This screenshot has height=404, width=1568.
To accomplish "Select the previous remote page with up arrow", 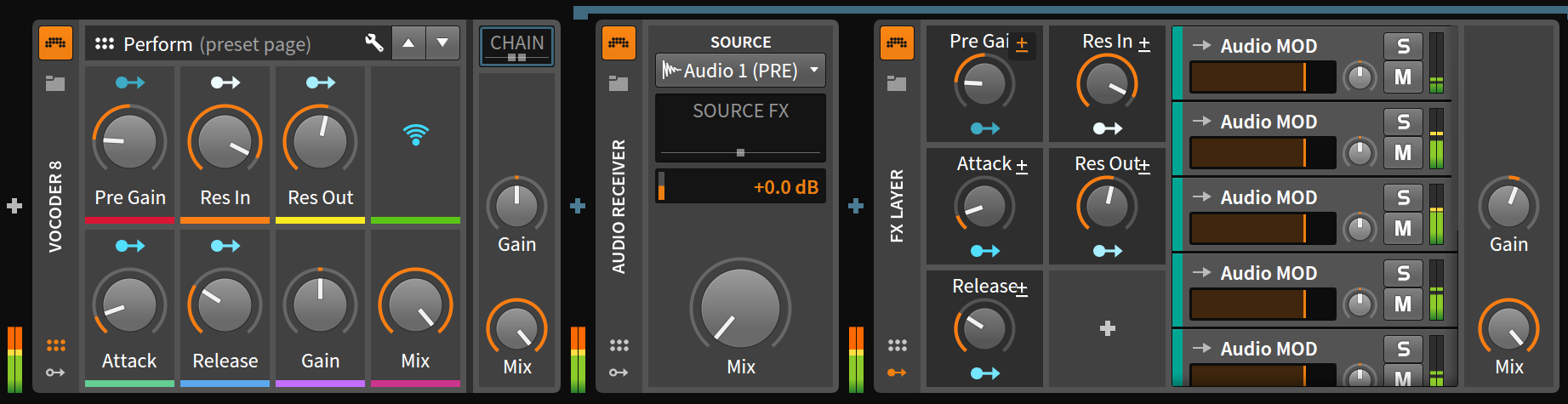I will click(x=408, y=43).
